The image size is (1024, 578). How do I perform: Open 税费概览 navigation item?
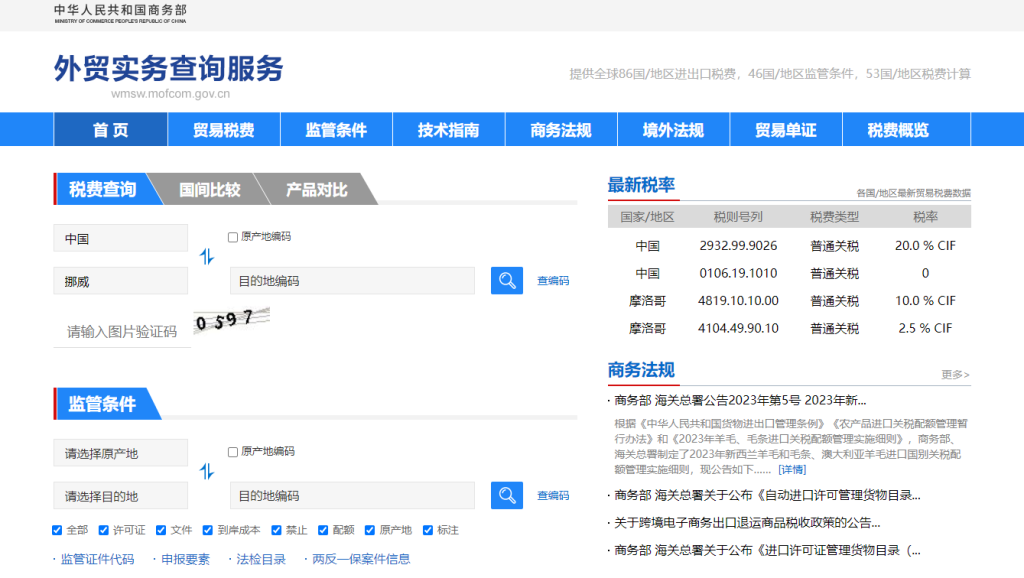(x=898, y=129)
